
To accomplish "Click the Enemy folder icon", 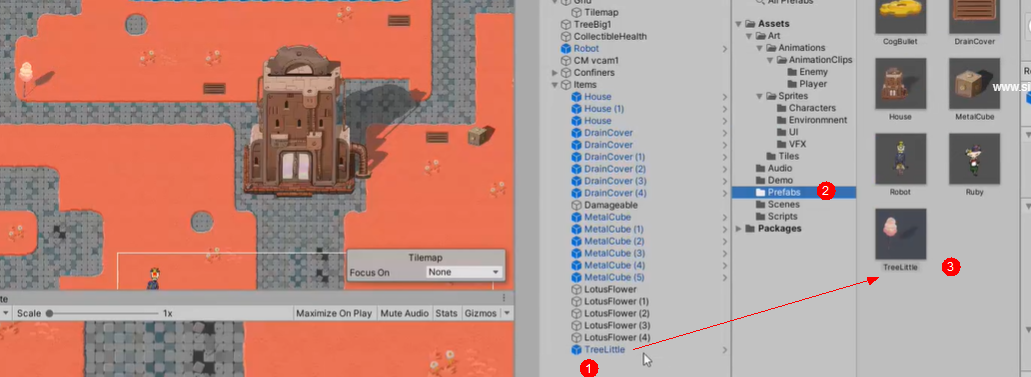I will pyautogui.click(x=792, y=72).
